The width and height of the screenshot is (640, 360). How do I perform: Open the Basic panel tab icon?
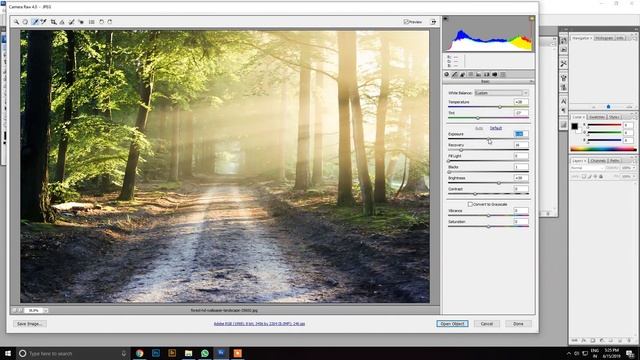click(447, 74)
